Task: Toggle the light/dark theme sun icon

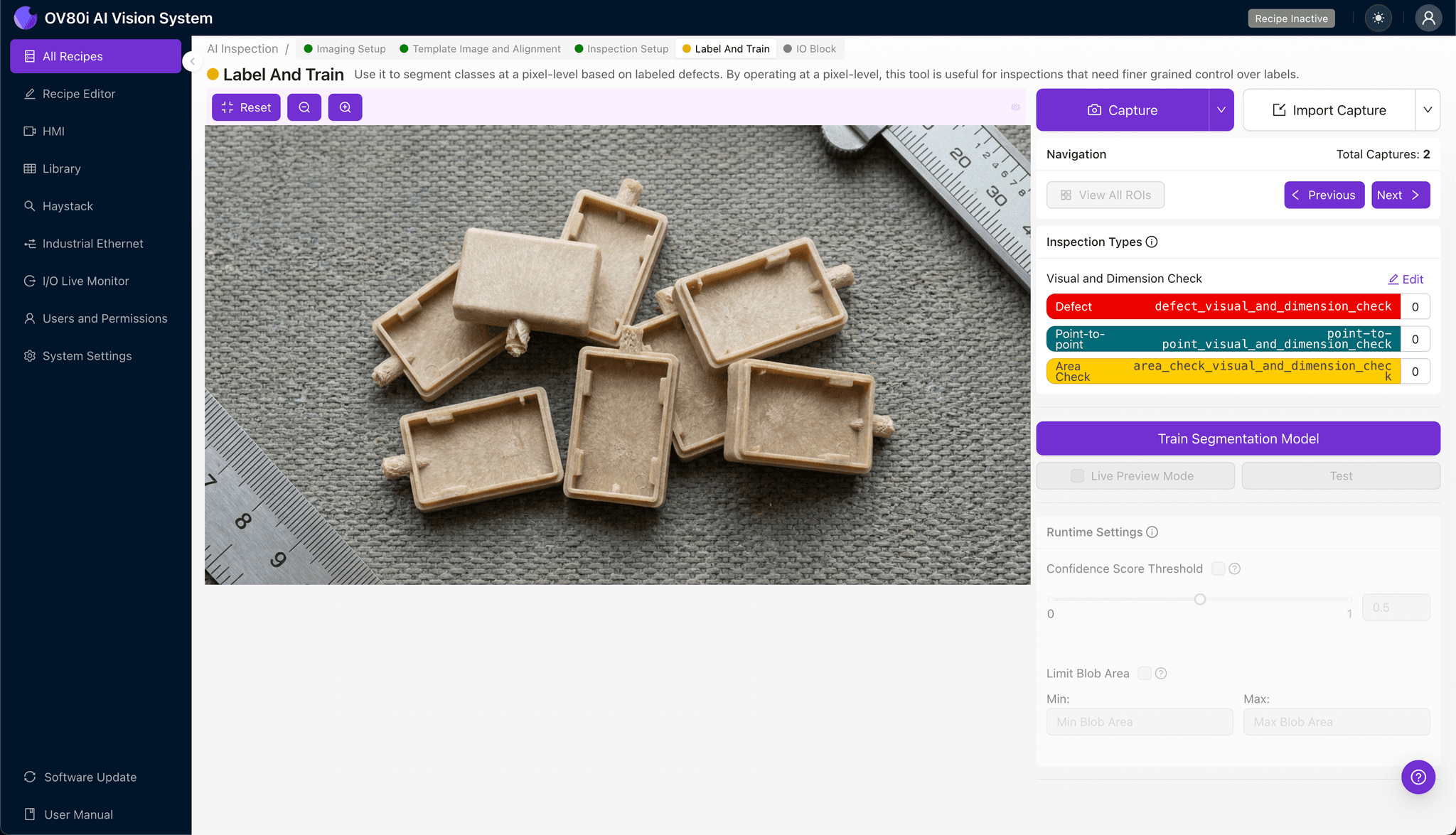Action: (x=1379, y=18)
